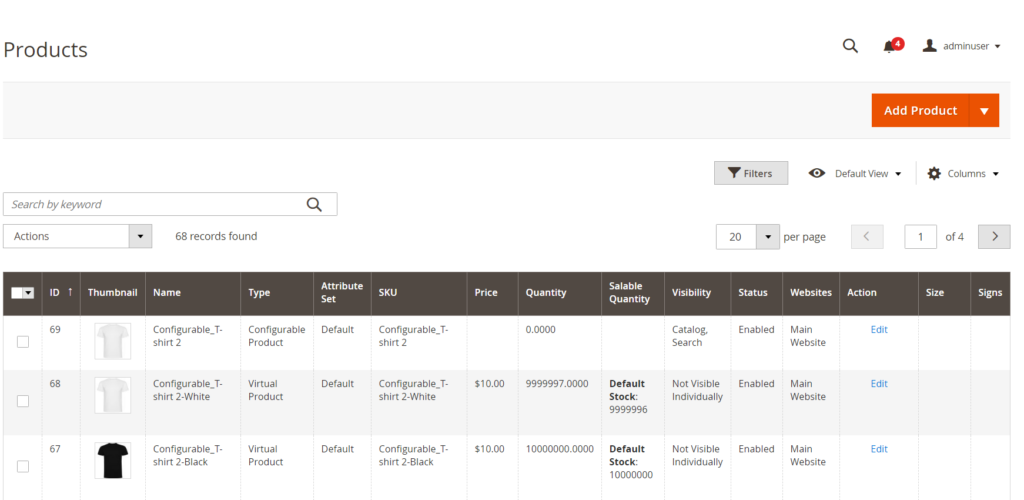Viewport: 1024px width, 500px height.
Task: Expand the Add Product dropdown arrow
Action: [984, 111]
